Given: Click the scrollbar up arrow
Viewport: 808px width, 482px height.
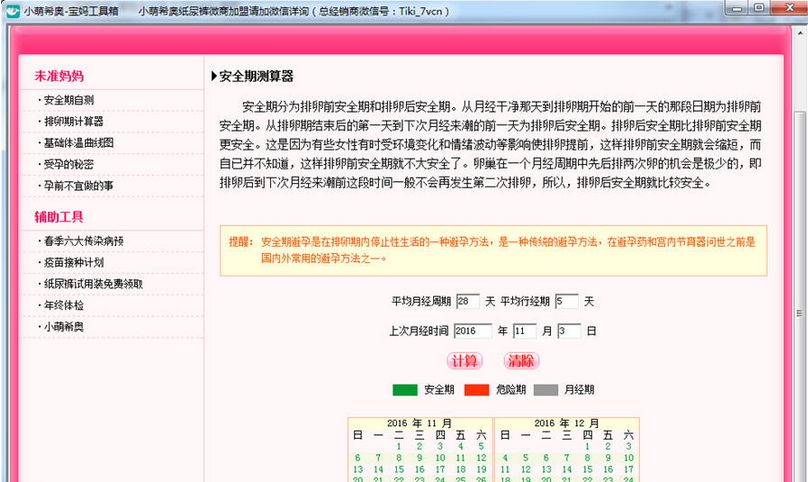Looking at the screenshot, I should 800,32.
